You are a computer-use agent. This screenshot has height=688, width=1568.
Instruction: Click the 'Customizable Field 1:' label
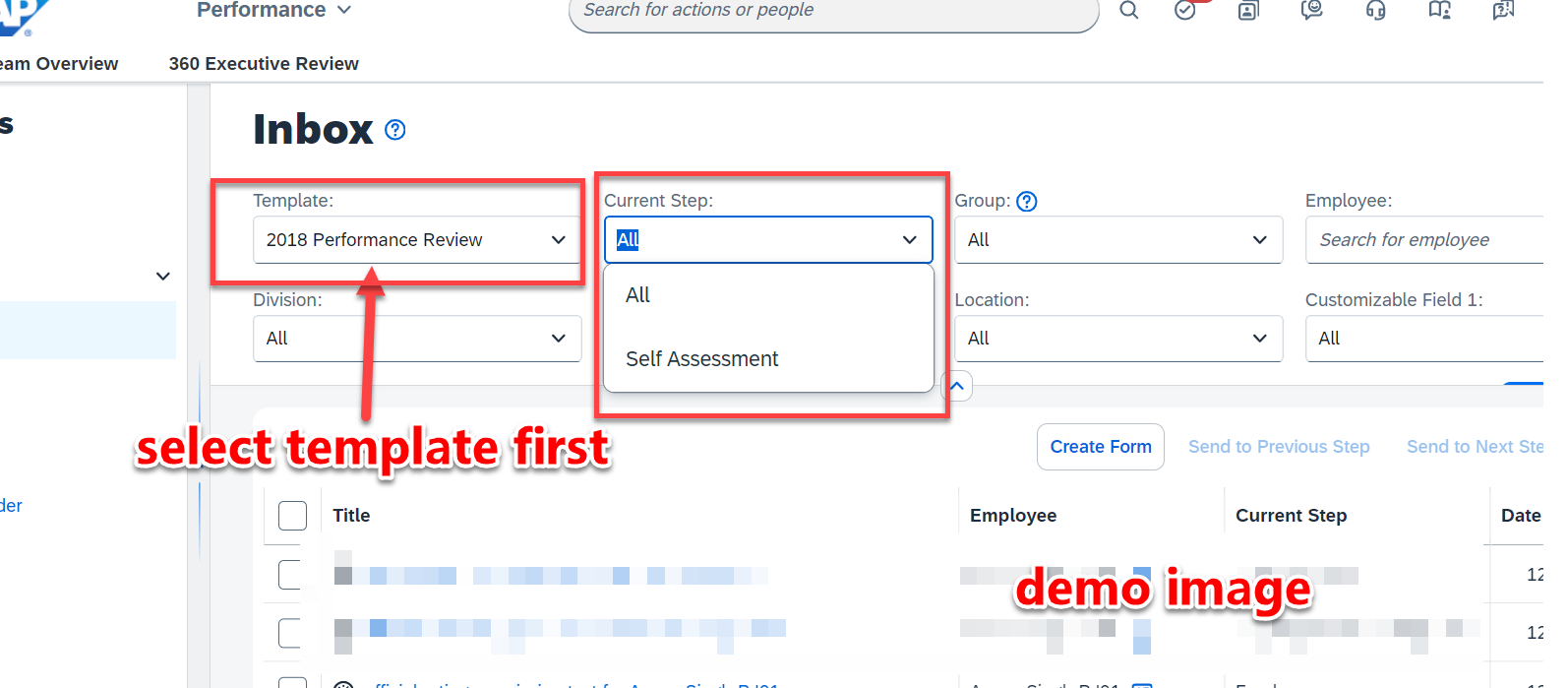pyautogui.click(x=1394, y=300)
